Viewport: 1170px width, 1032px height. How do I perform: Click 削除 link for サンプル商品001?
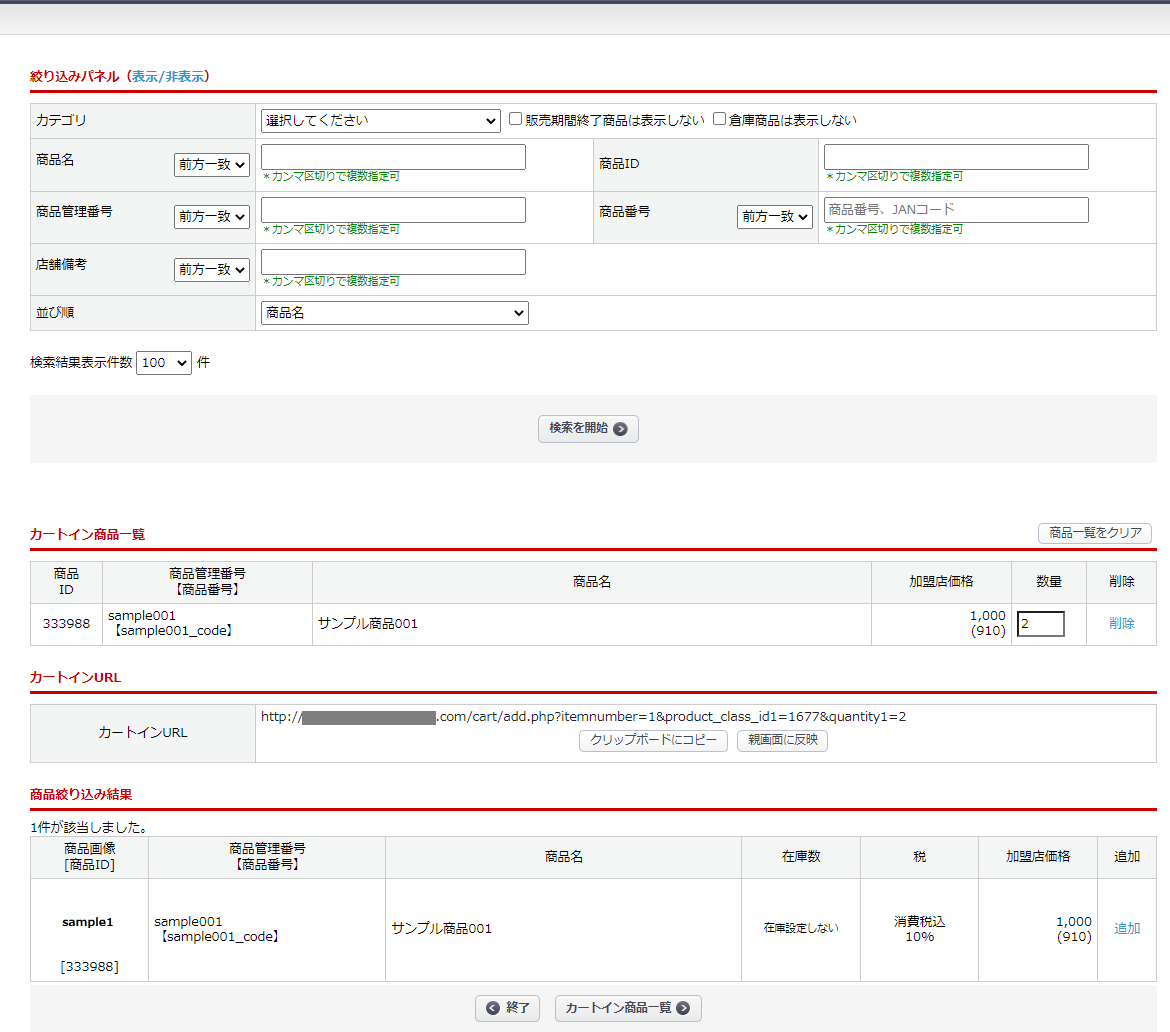click(1122, 624)
